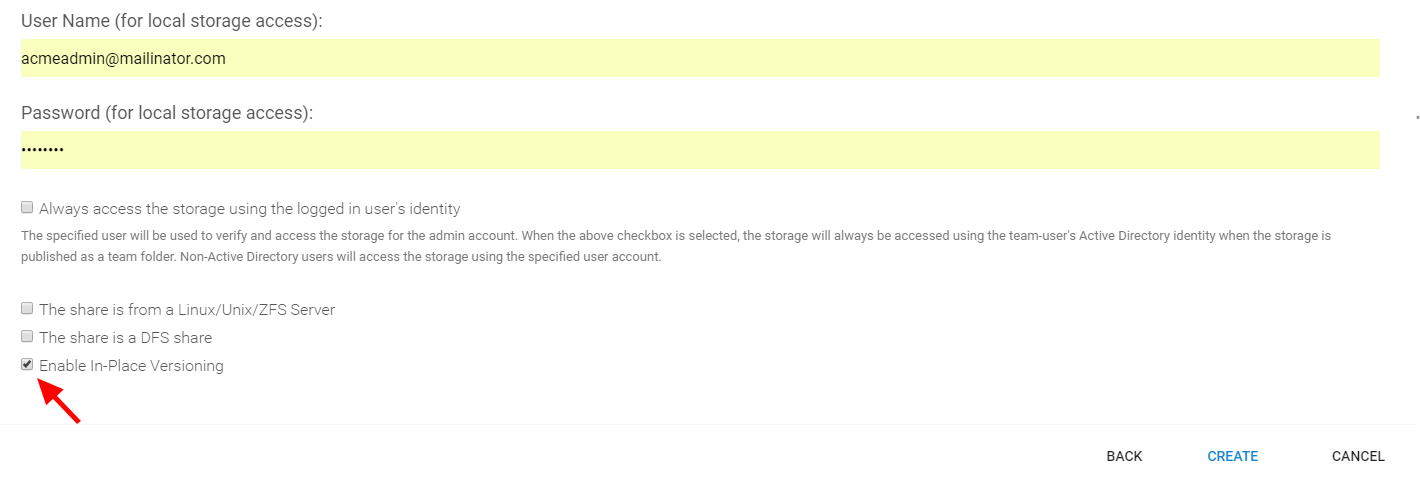Click the "User Name (for local storage access)" label
Image resolution: width=1420 pixels, height=481 pixels.
pos(172,21)
